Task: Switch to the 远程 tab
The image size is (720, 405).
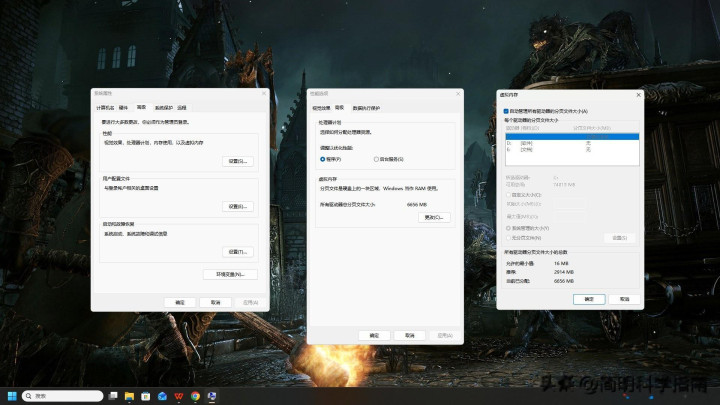Action: pyautogui.click(x=182, y=106)
